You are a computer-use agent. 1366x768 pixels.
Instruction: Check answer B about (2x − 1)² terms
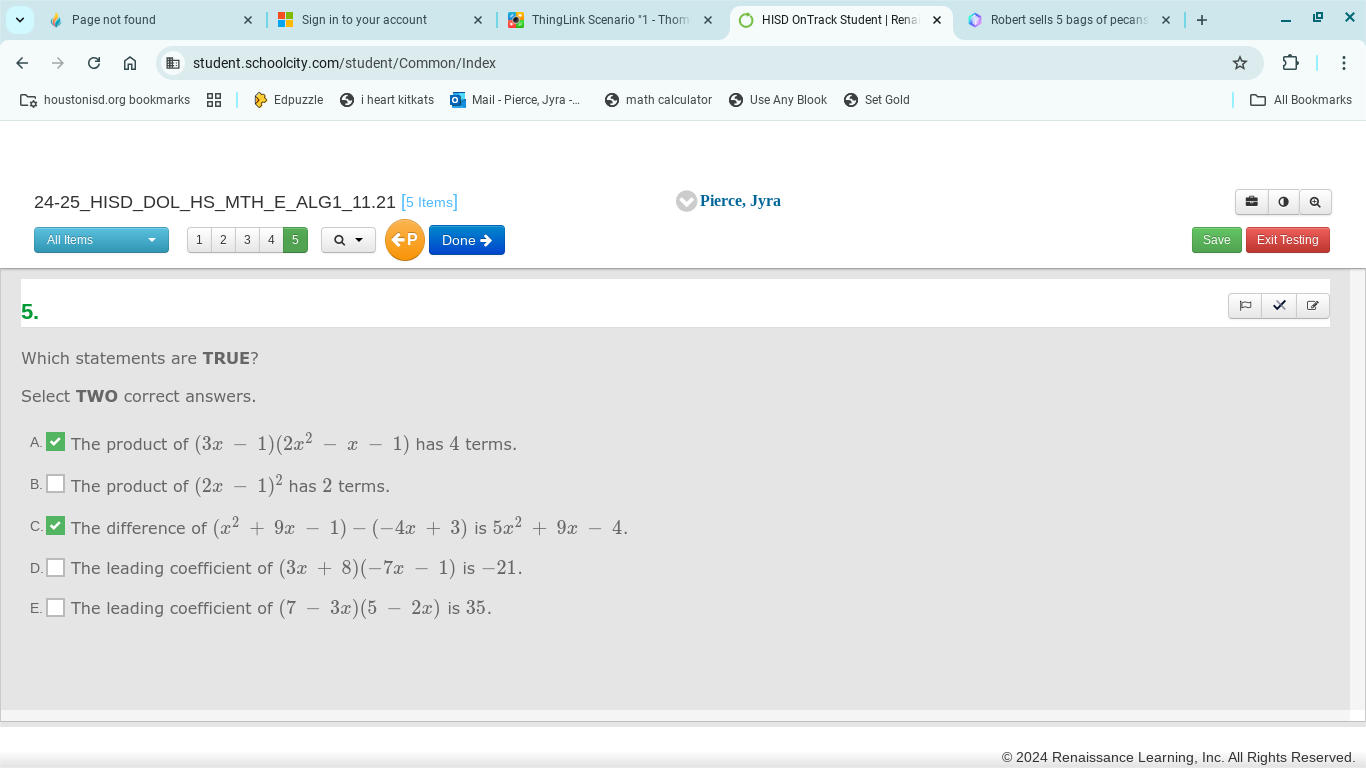pos(56,484)
